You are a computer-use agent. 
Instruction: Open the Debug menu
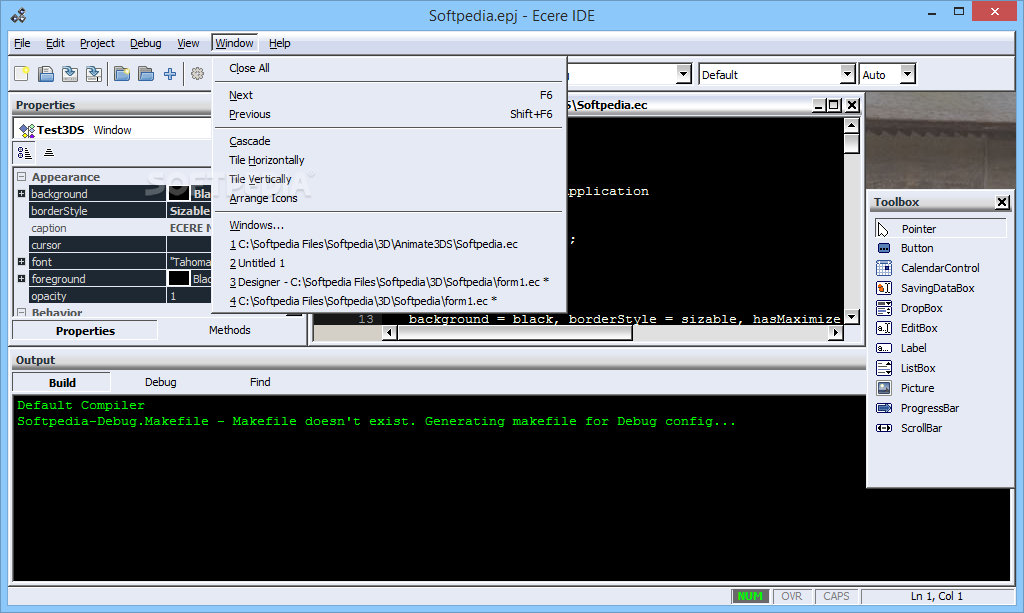coord(146,43)
